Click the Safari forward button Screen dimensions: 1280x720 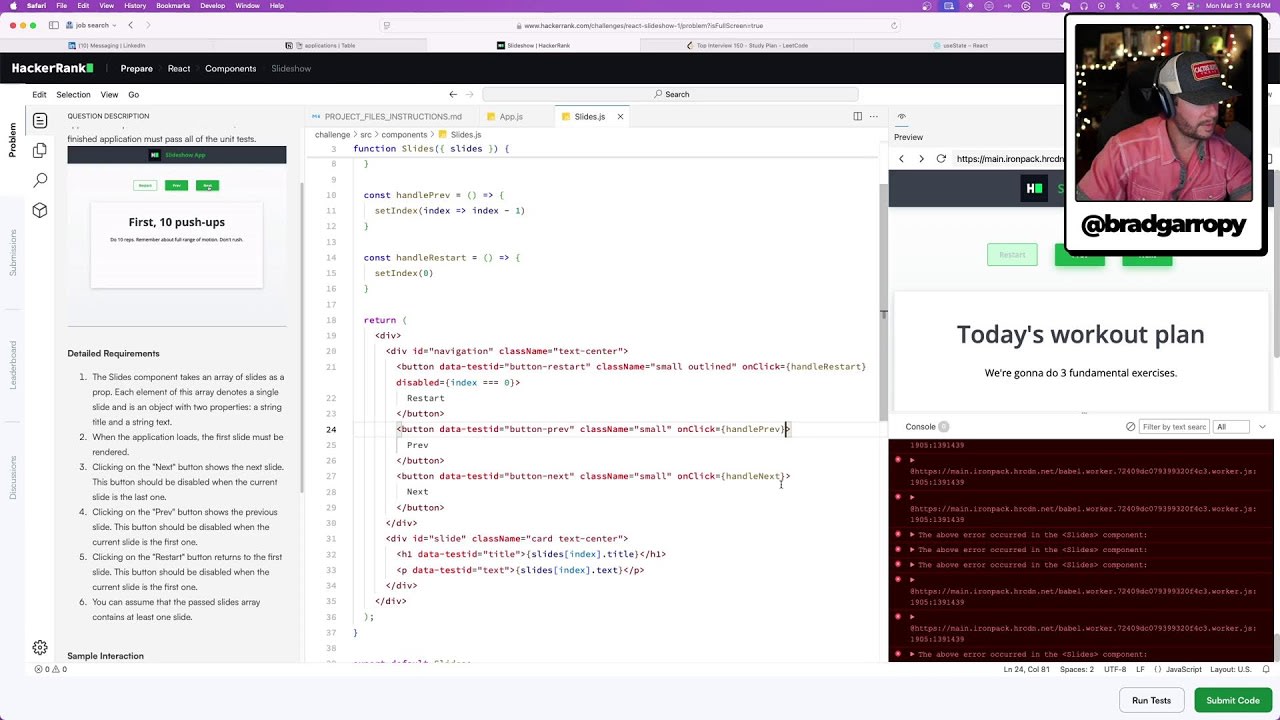point(148,25)
